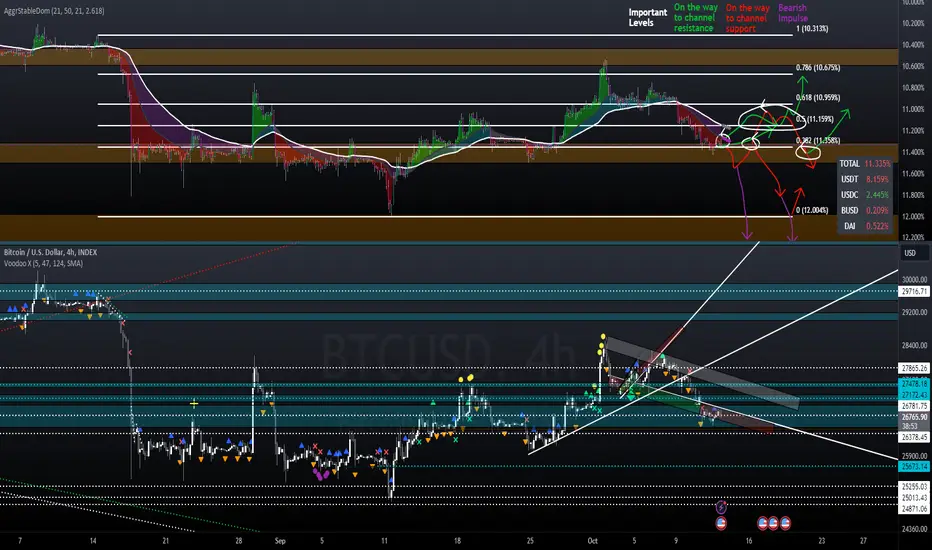Select the 'Important Levels' text note
Image resolution: width=932 pixels, height=550 pixels.
click(x=647, y=17)
